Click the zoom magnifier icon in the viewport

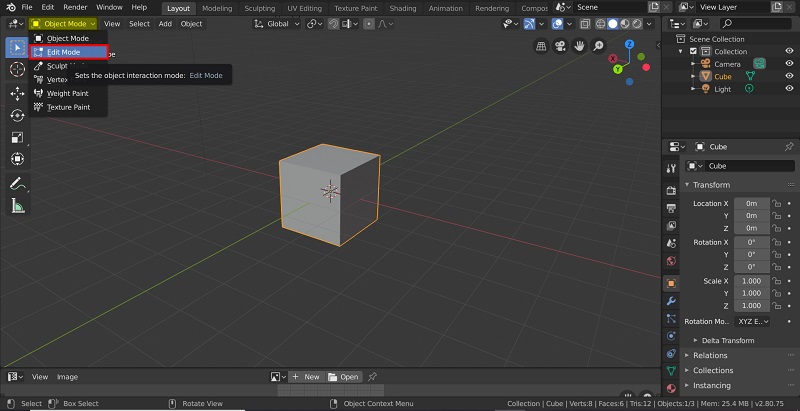point(598,46)
